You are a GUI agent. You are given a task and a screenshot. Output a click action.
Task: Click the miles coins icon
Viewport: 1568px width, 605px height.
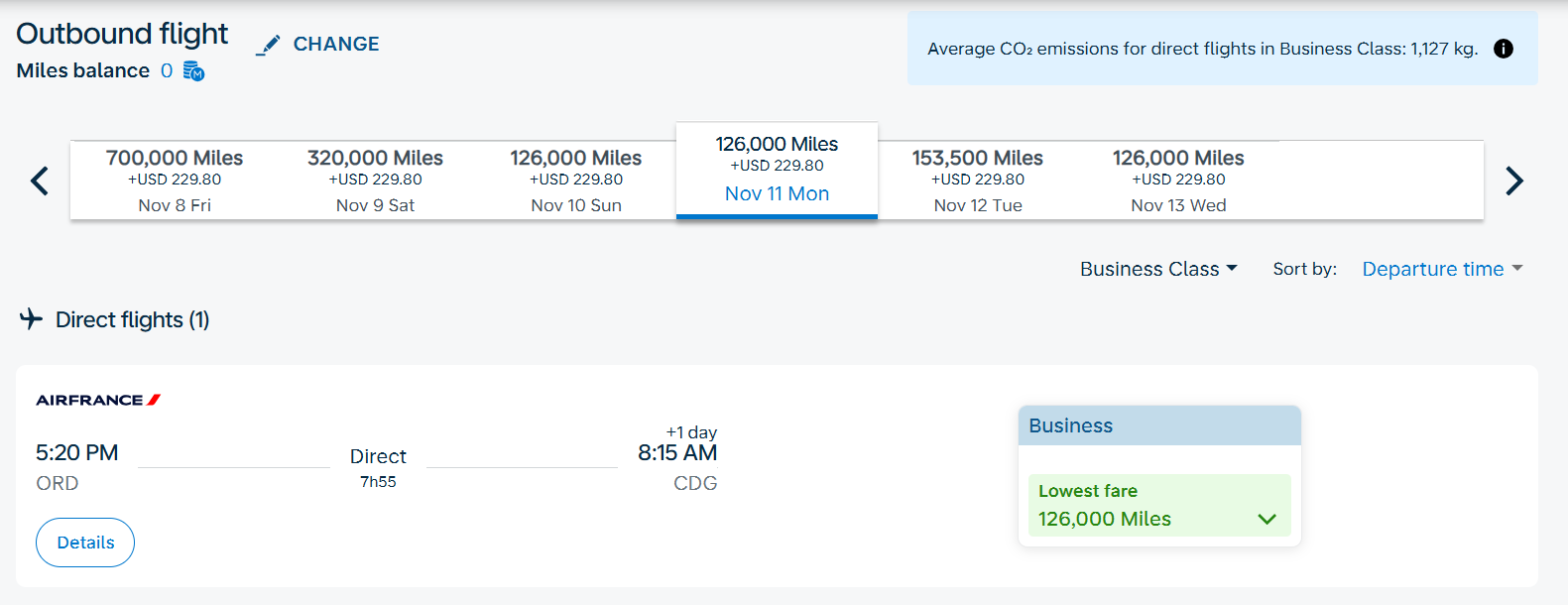click(194, 71)
